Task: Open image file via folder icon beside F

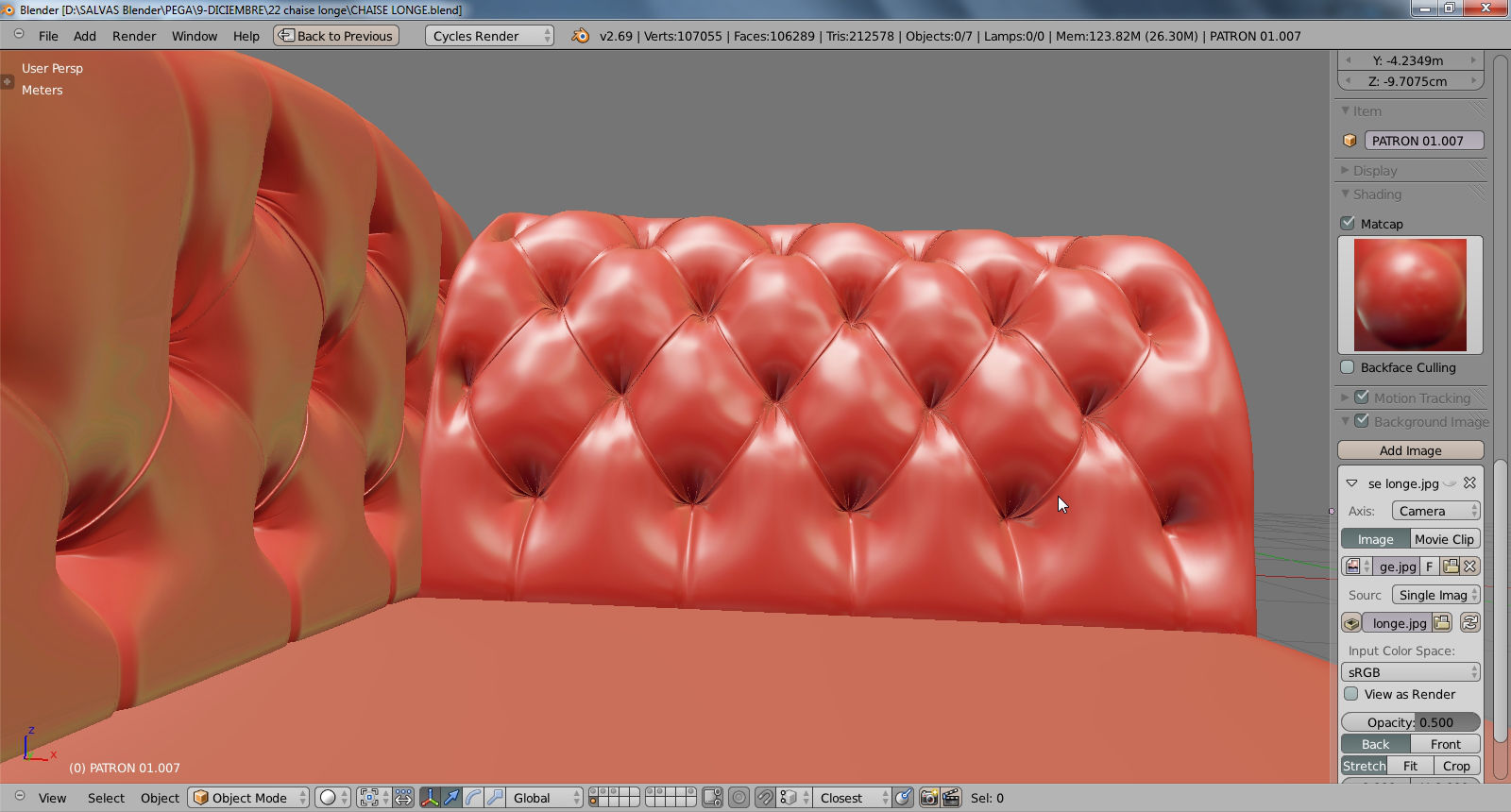Action: [1451, 567]
